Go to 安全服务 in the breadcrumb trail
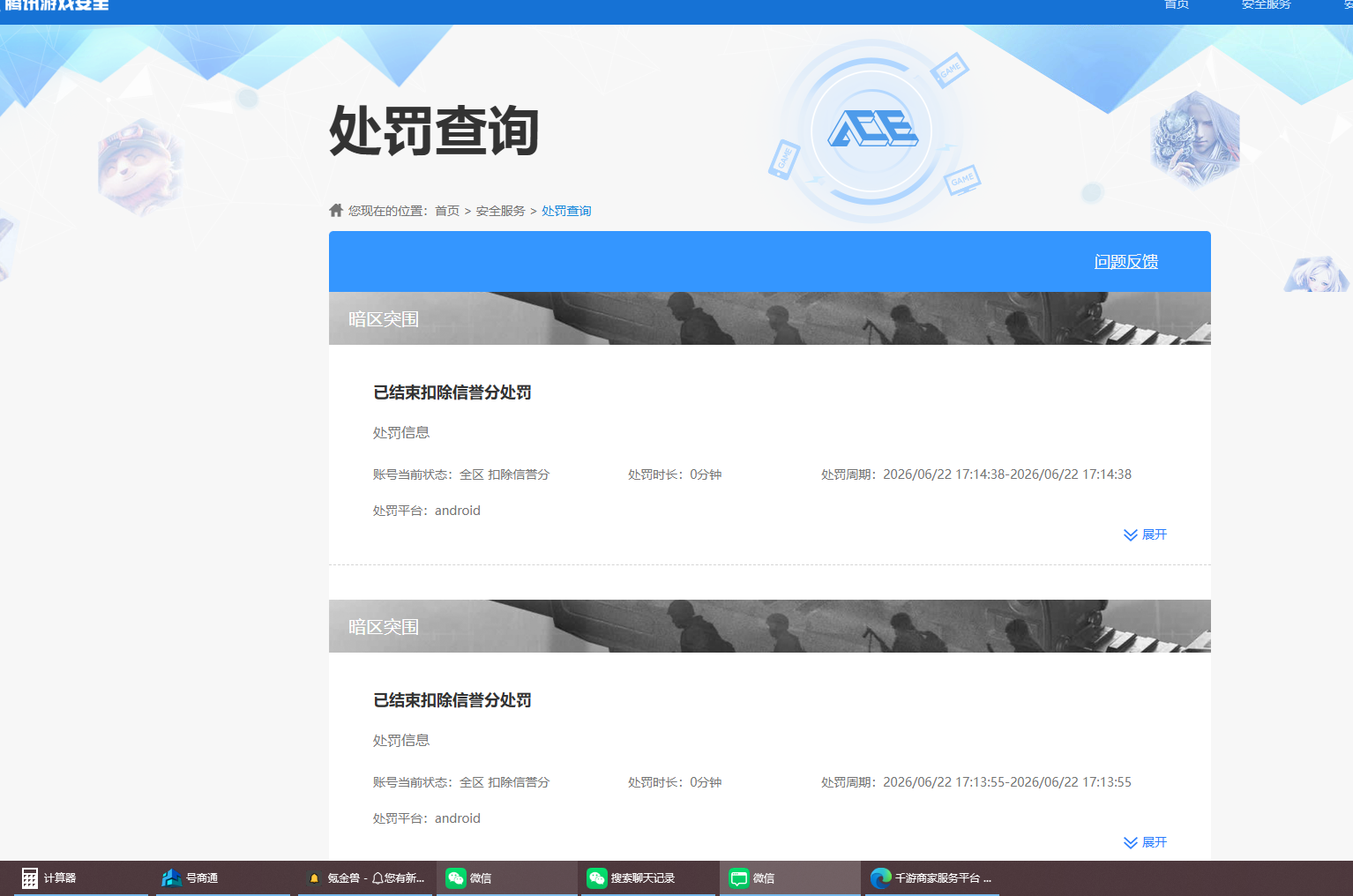 500,211
